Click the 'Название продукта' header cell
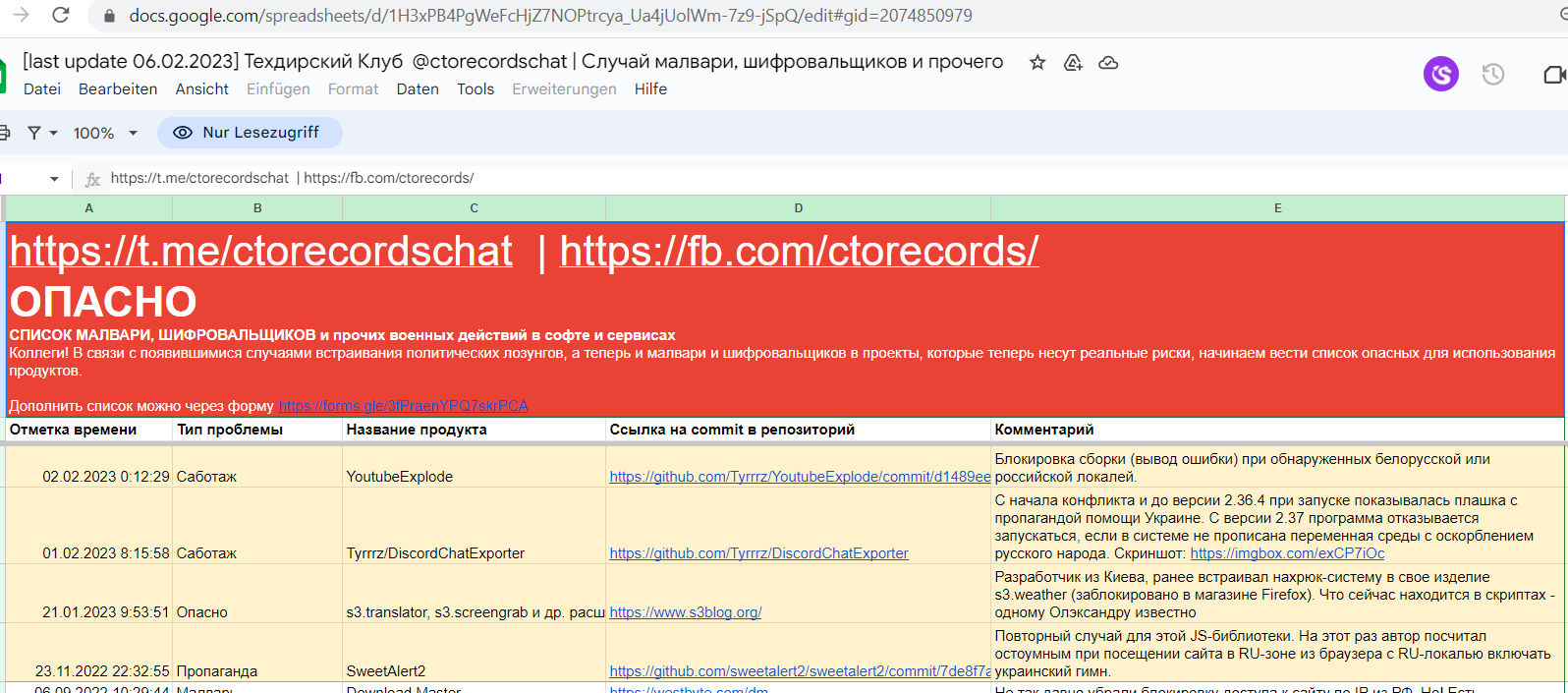This screenshot has height=693, width=1568. 474,430
